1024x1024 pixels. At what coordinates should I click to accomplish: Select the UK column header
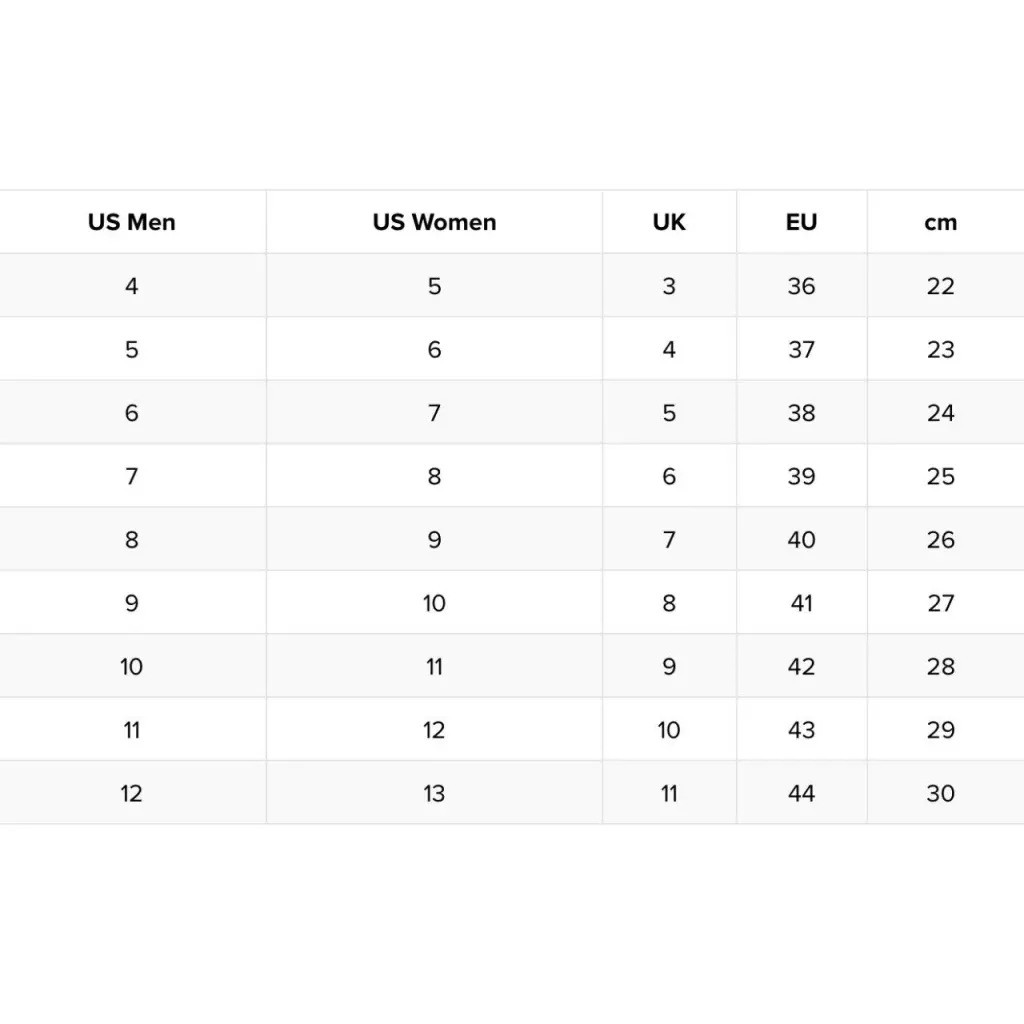669,222
